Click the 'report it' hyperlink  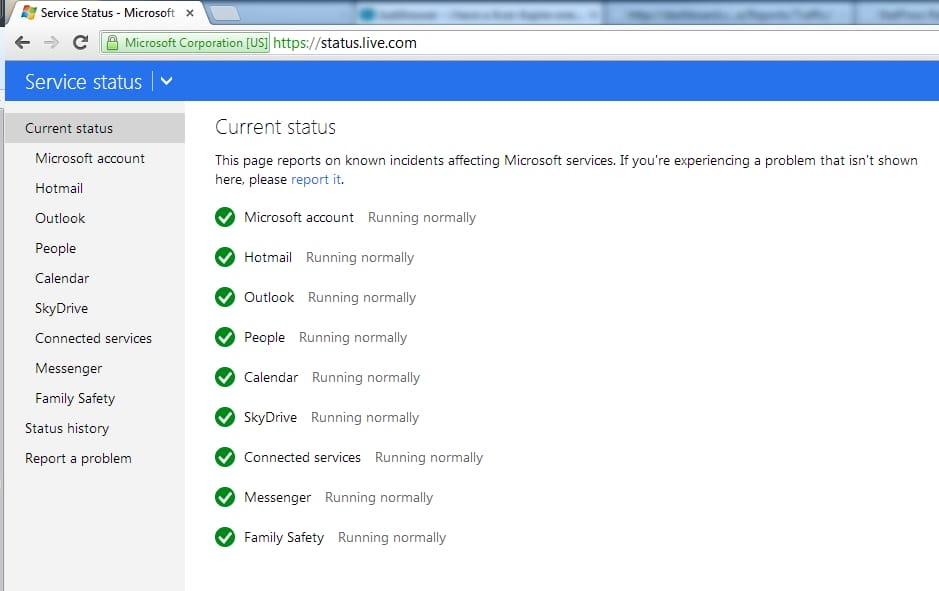click(316, 180)
